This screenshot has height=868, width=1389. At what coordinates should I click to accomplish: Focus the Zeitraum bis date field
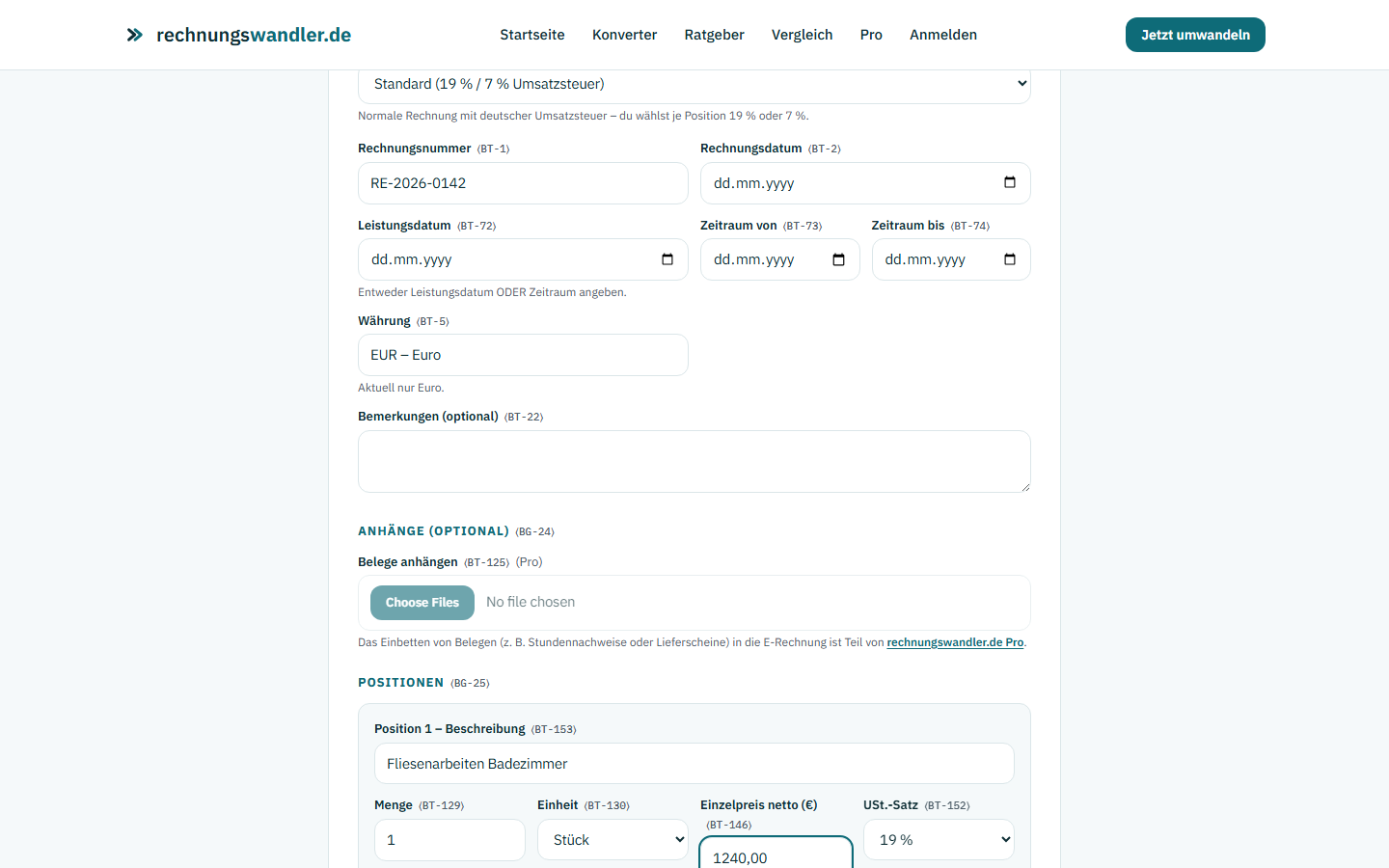point(951,259)
